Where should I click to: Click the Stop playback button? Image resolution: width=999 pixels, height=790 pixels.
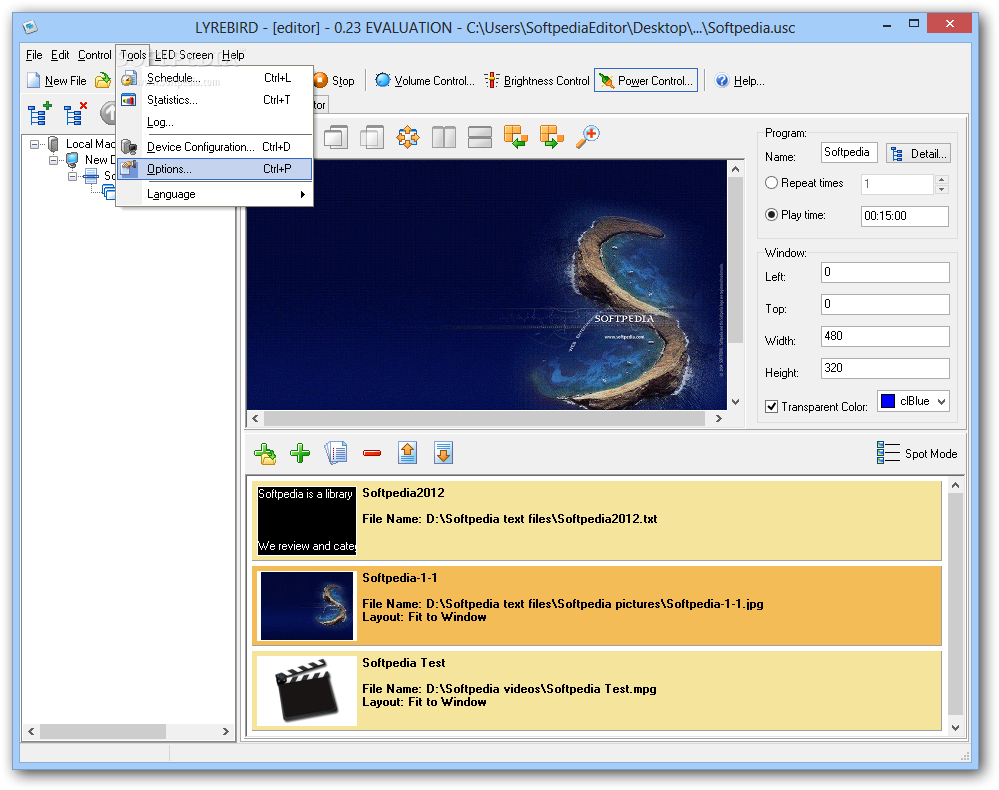334,81
